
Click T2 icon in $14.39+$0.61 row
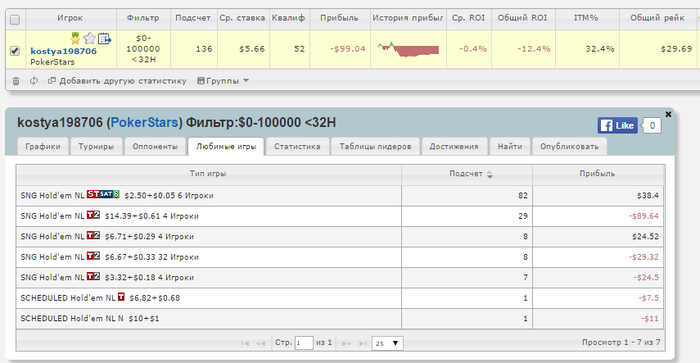(x=93, y=215)
